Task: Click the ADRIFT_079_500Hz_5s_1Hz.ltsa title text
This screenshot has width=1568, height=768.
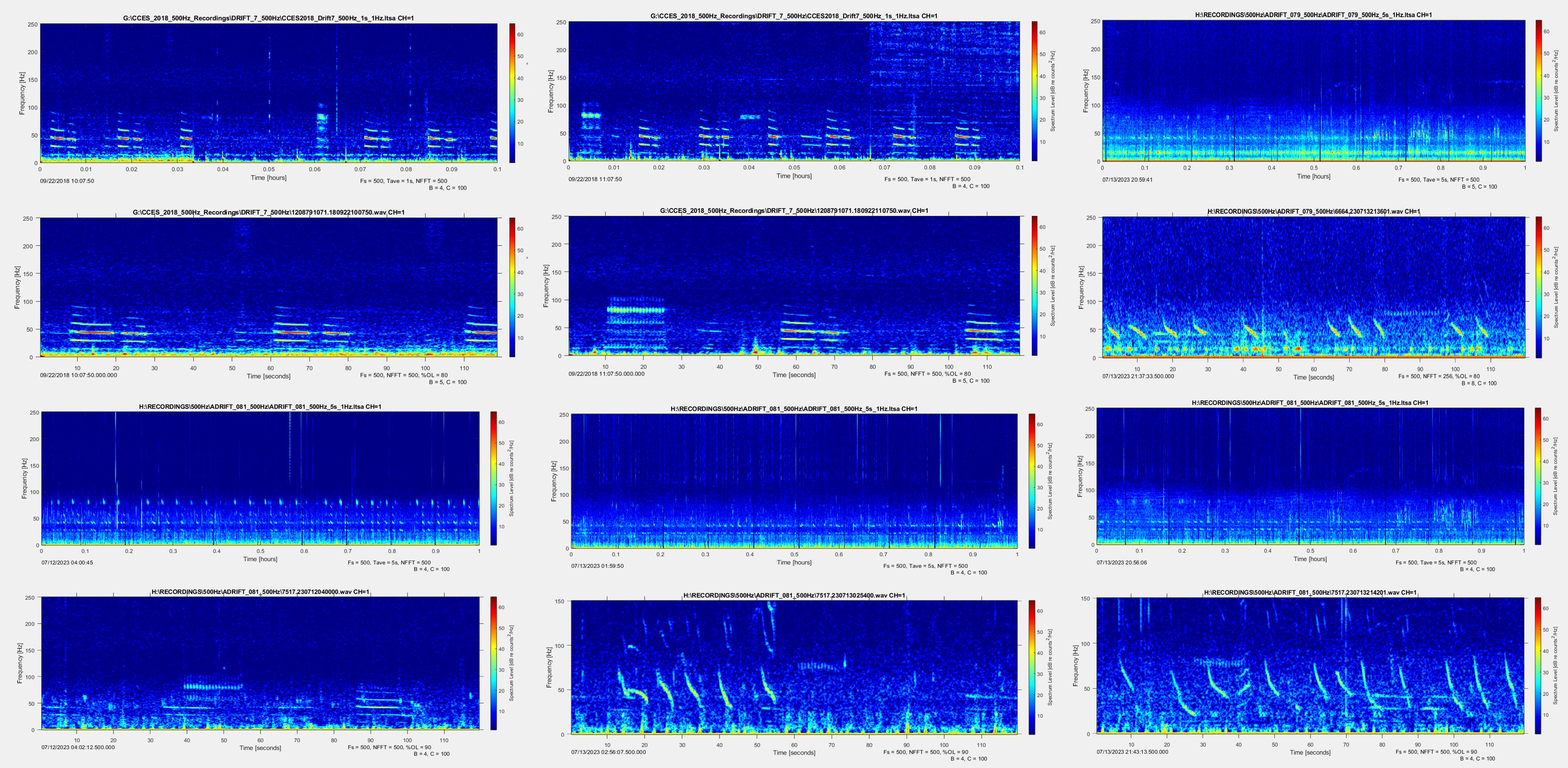Action: pyautogui.click(x=1314, y=15)
